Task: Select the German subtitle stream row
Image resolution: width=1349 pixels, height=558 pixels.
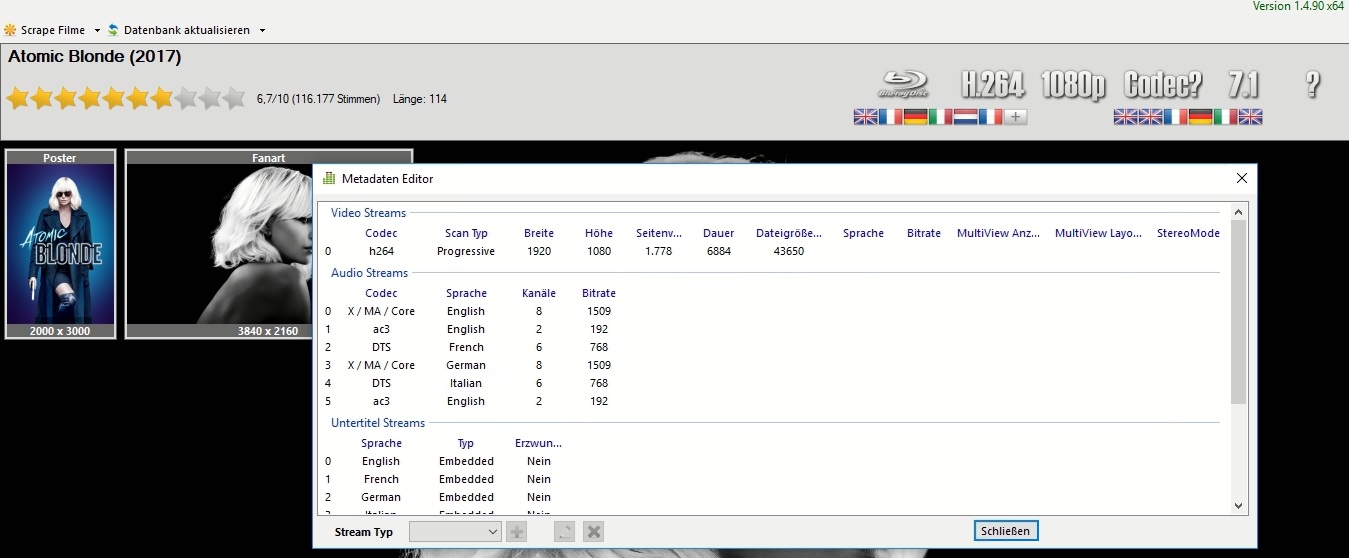Action: 445,497
